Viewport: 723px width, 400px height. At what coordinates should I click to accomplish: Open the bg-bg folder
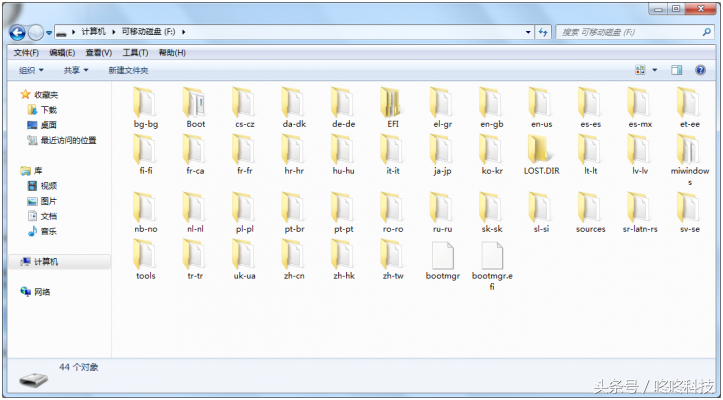146,107
